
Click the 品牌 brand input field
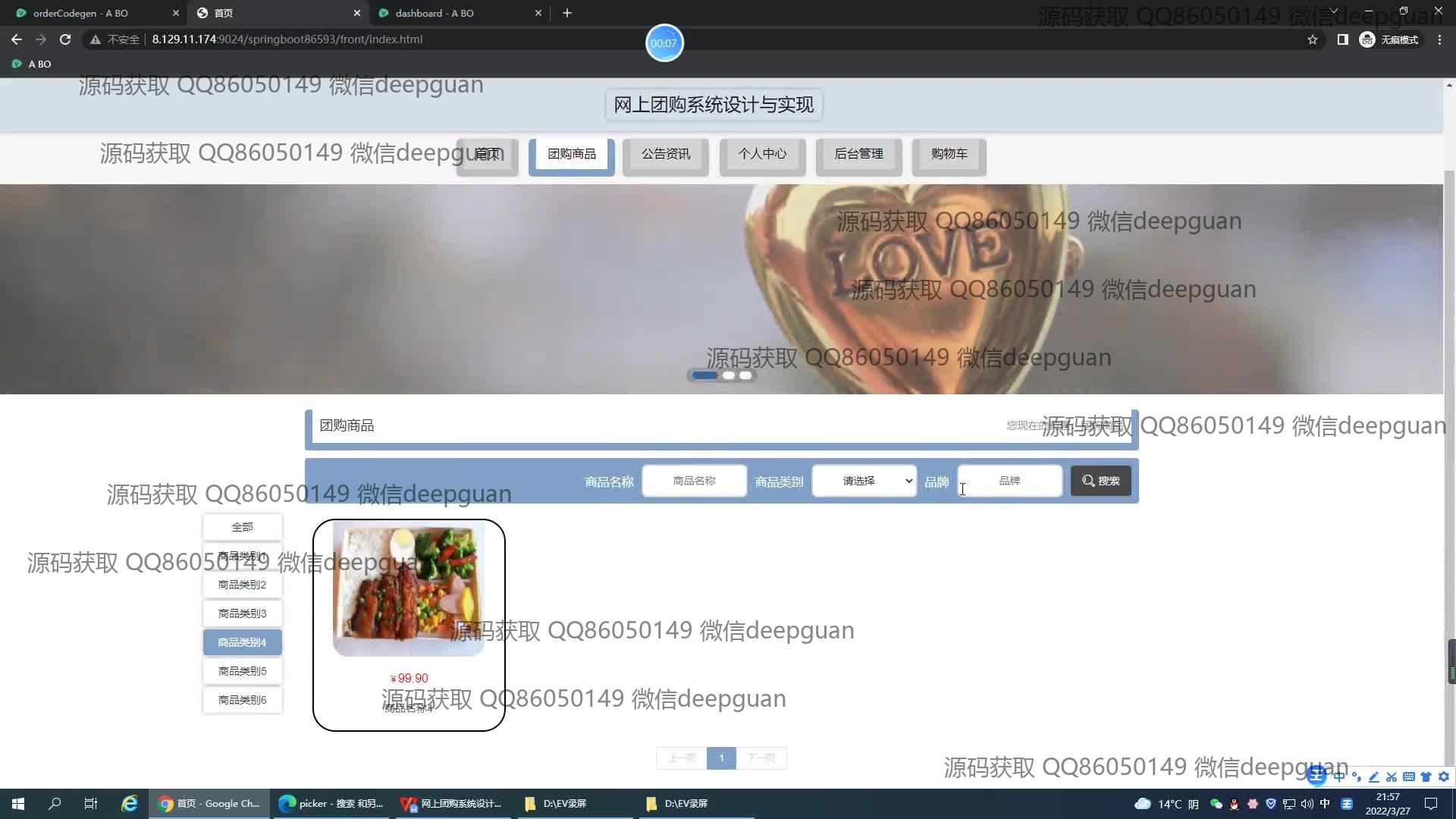pos(1009,481)
